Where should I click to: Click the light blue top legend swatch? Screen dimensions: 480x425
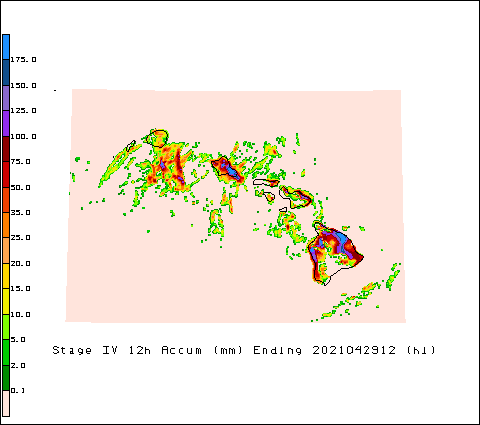click(x=6, y=47)
